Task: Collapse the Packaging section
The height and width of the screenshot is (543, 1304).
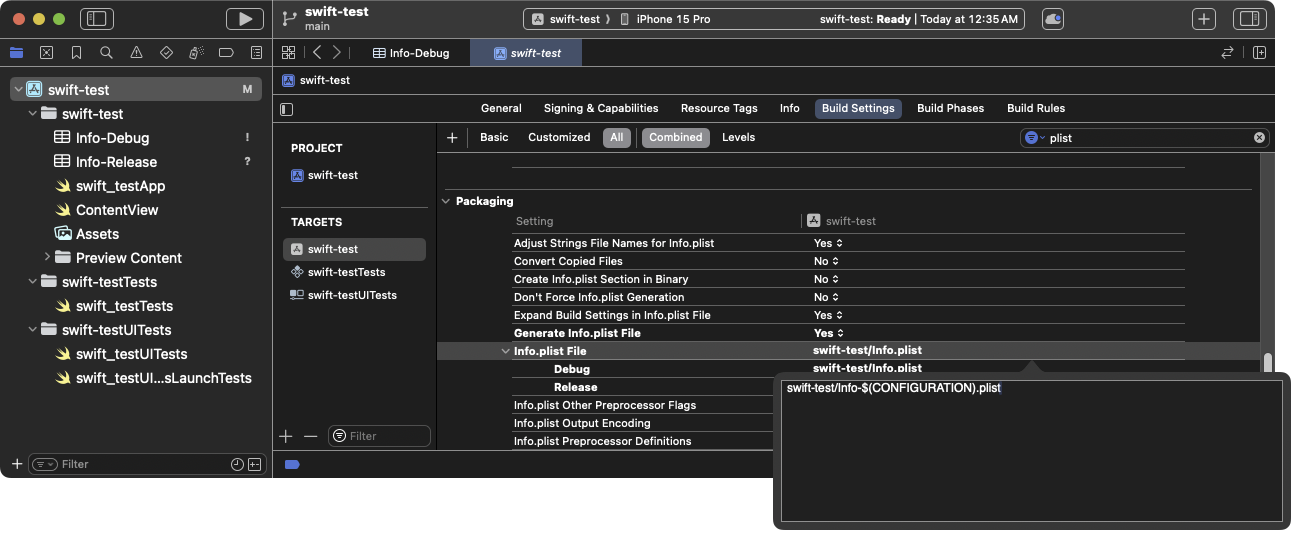Action: coord(446,201)
